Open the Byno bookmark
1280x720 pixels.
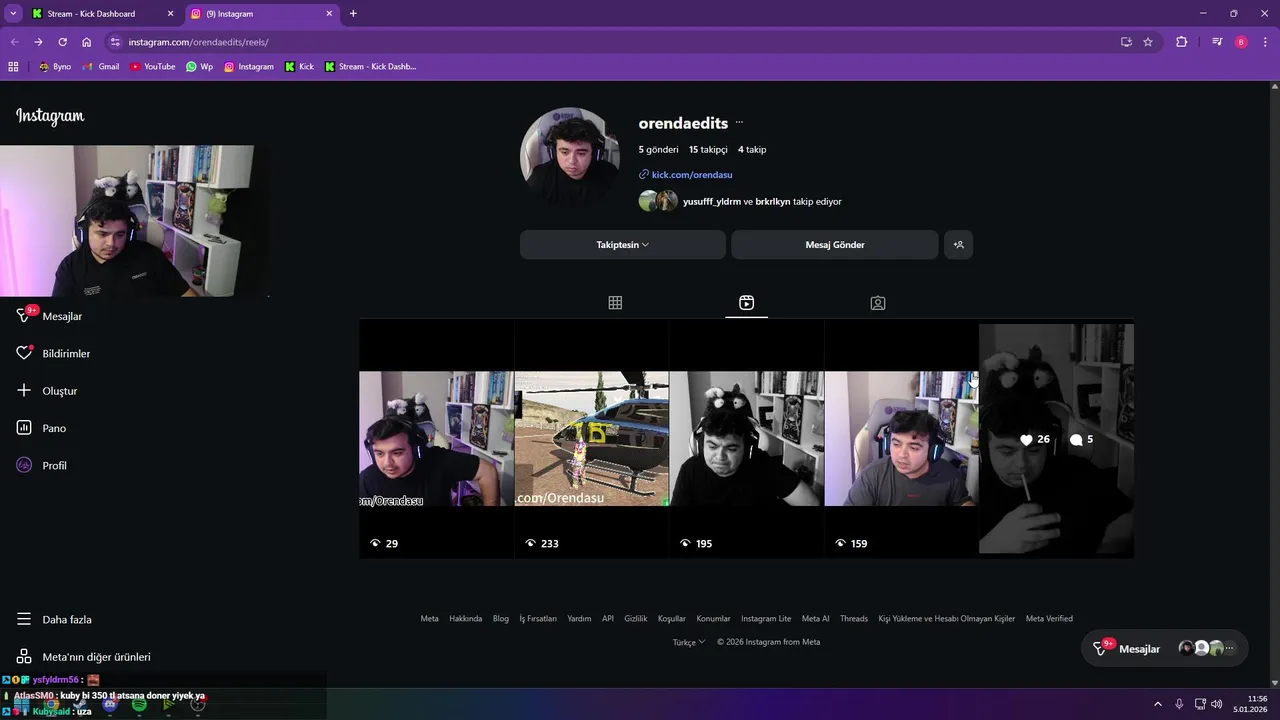click(x=55, y=67)
